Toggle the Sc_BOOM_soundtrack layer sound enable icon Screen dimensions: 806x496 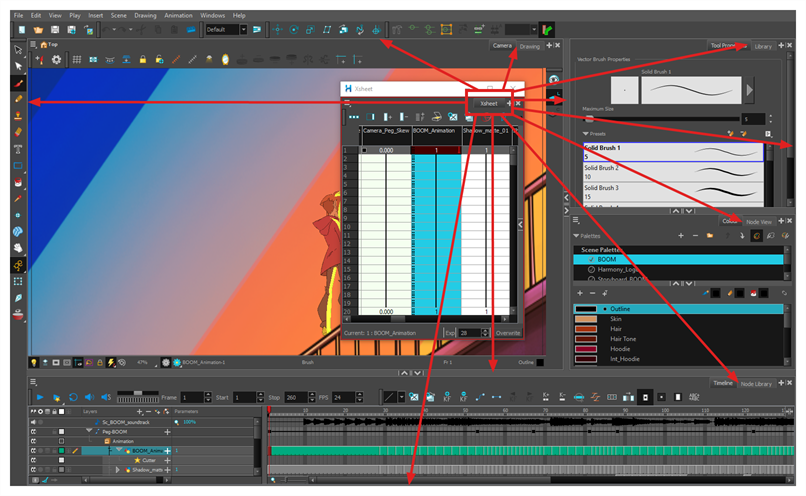click(35, 422)
